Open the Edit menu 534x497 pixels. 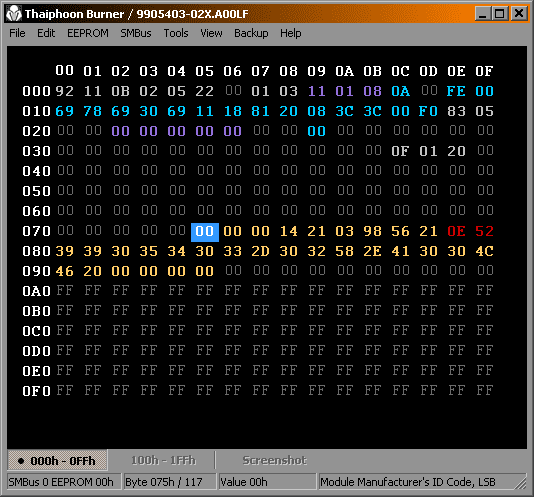[x=46, y=33]
